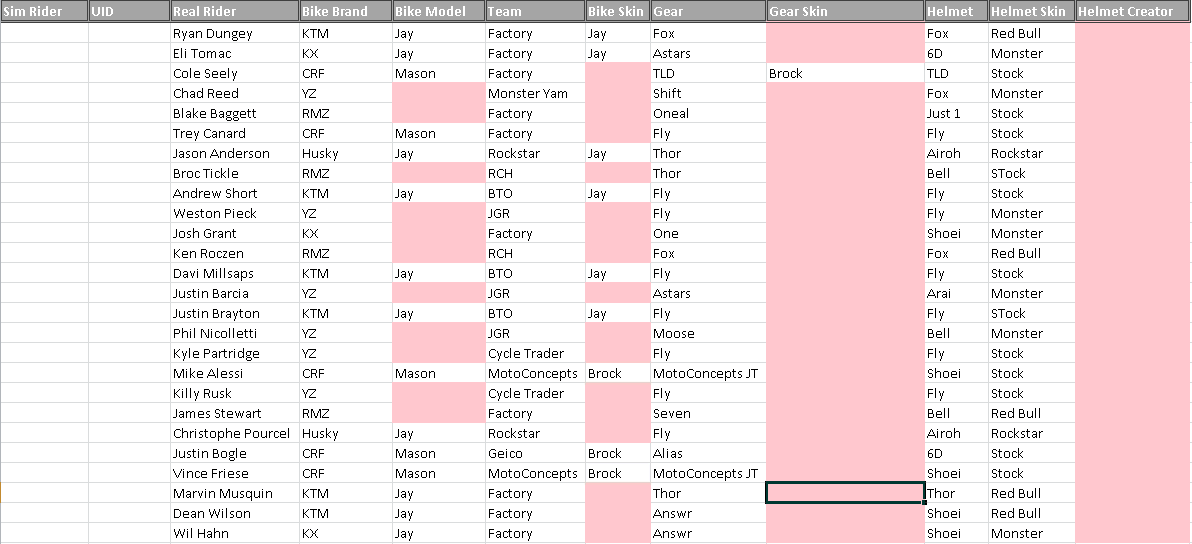Viewport: 1192px width, 544px height.
Task: Select the Moose gear cell
Action: (x=709, y=334)
